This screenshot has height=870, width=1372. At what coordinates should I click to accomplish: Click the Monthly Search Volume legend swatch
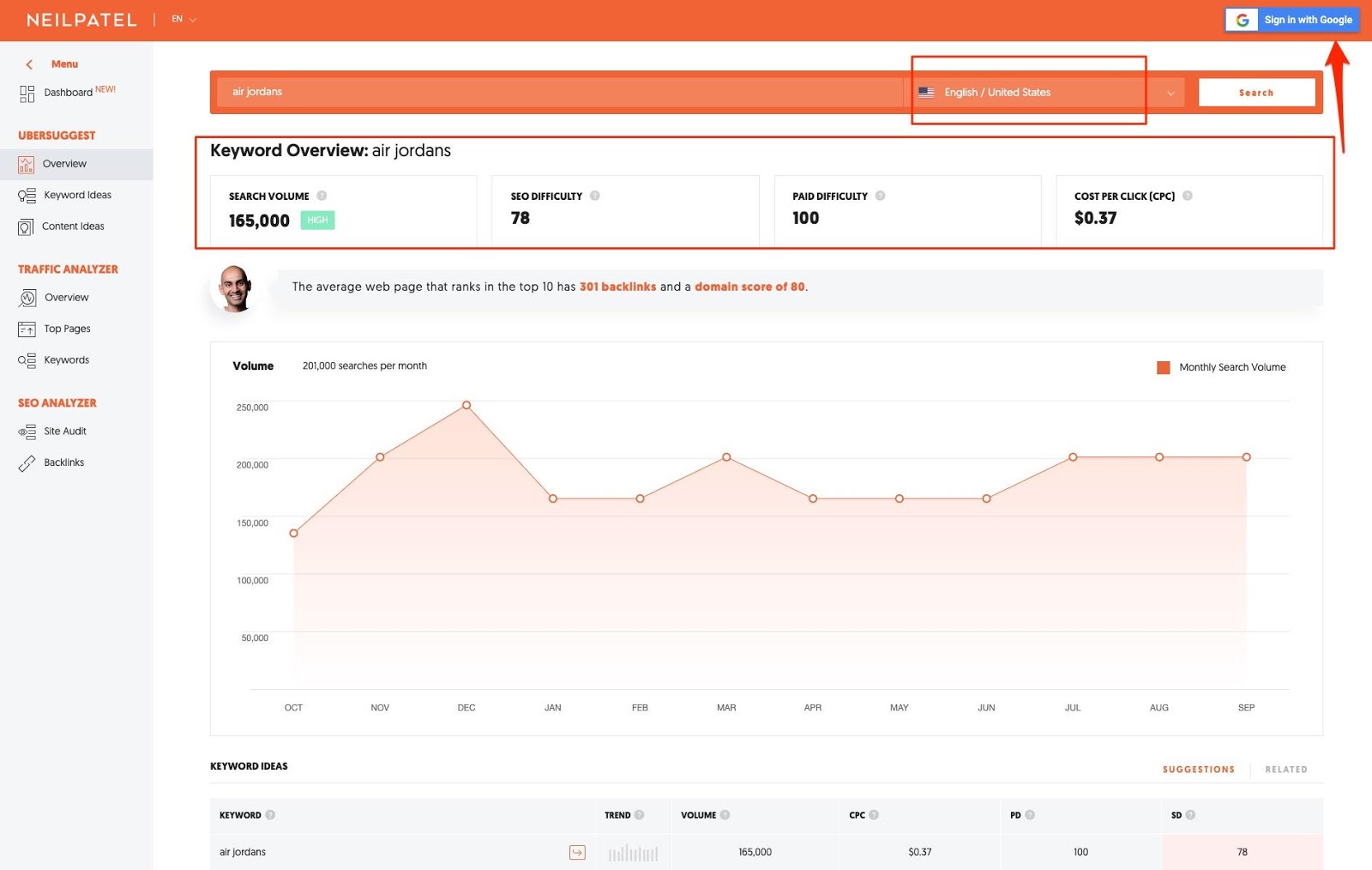click(1163, 367)
